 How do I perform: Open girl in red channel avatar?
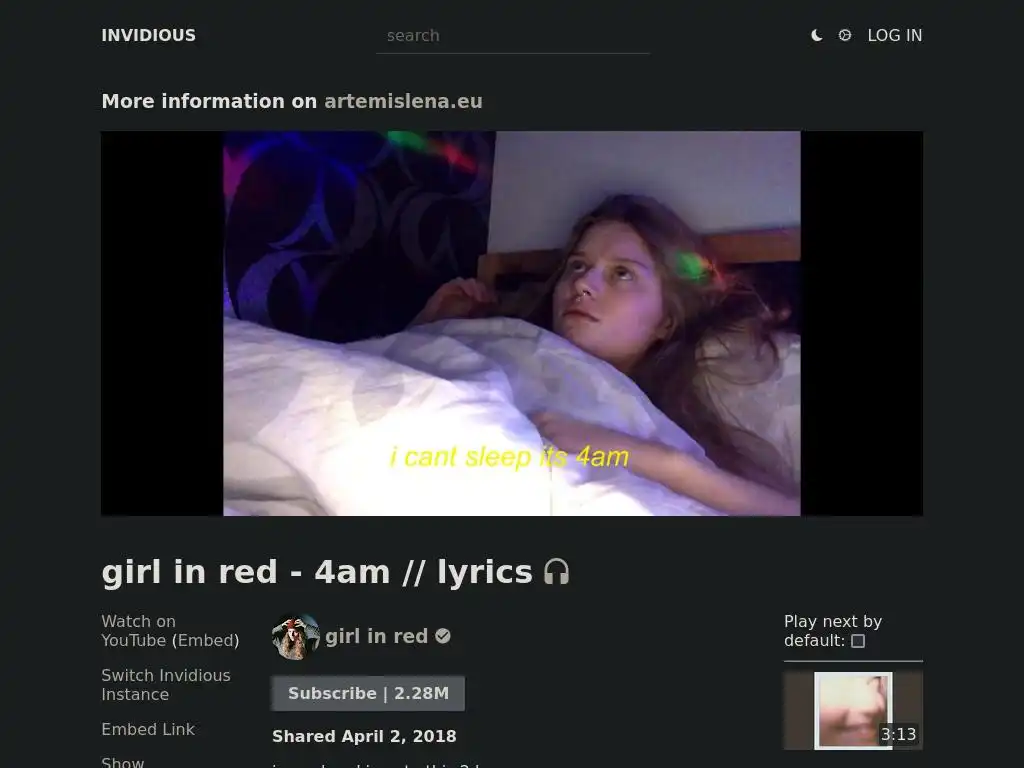coord(296,636)
